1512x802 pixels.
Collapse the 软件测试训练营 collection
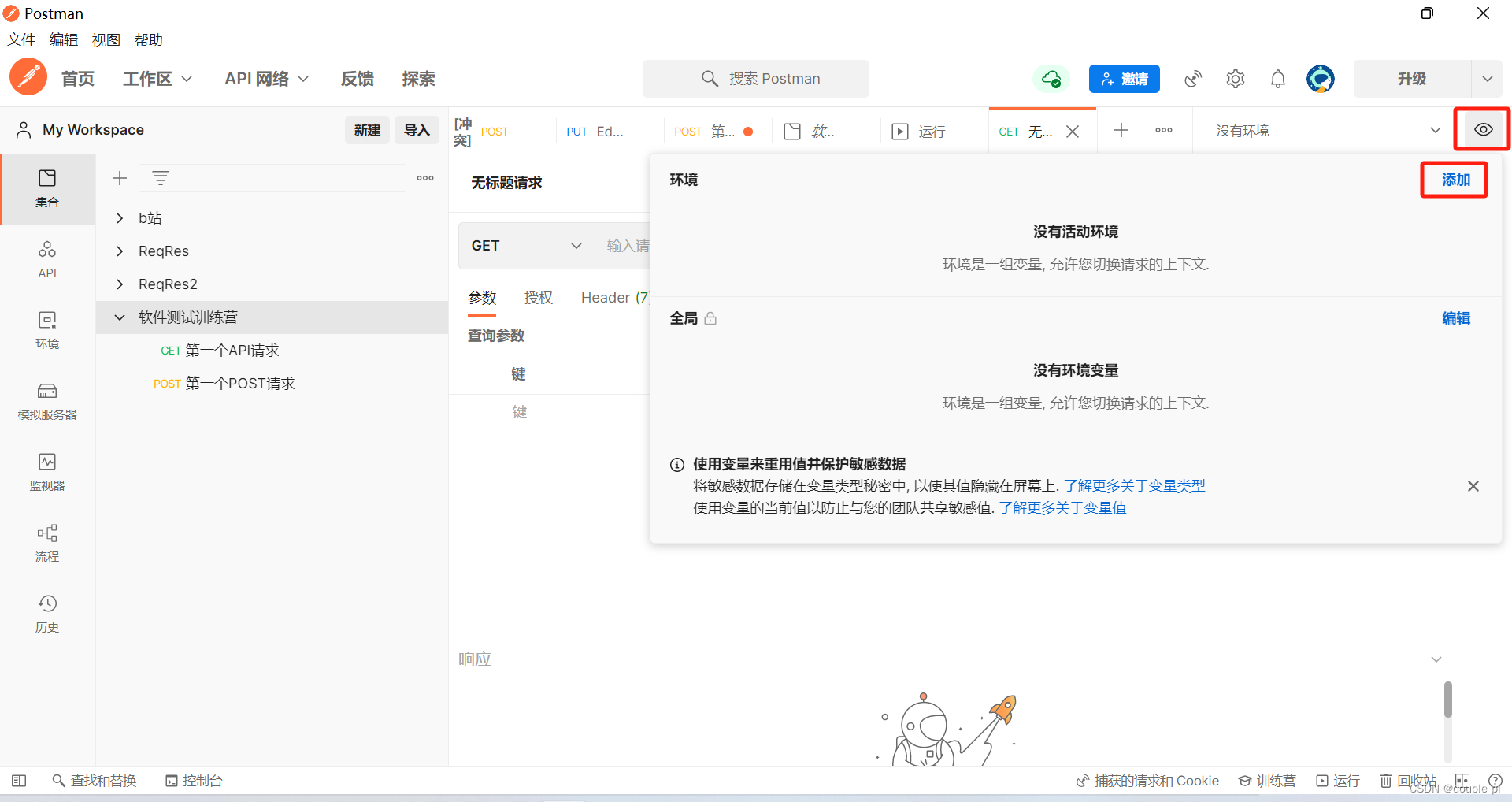120,317
